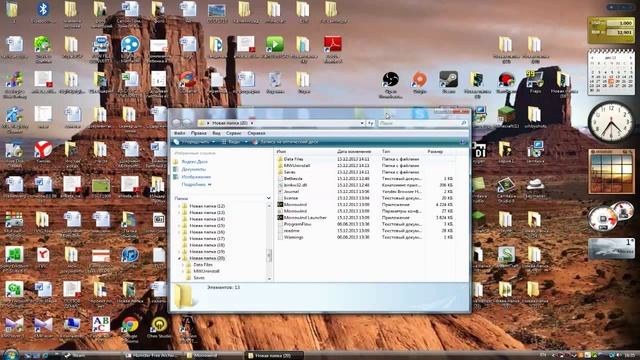Collapse Новая папка (20) tree node
Image resolution: width=640 pixels, height=360 pixels.
click(x=180, y=258)
